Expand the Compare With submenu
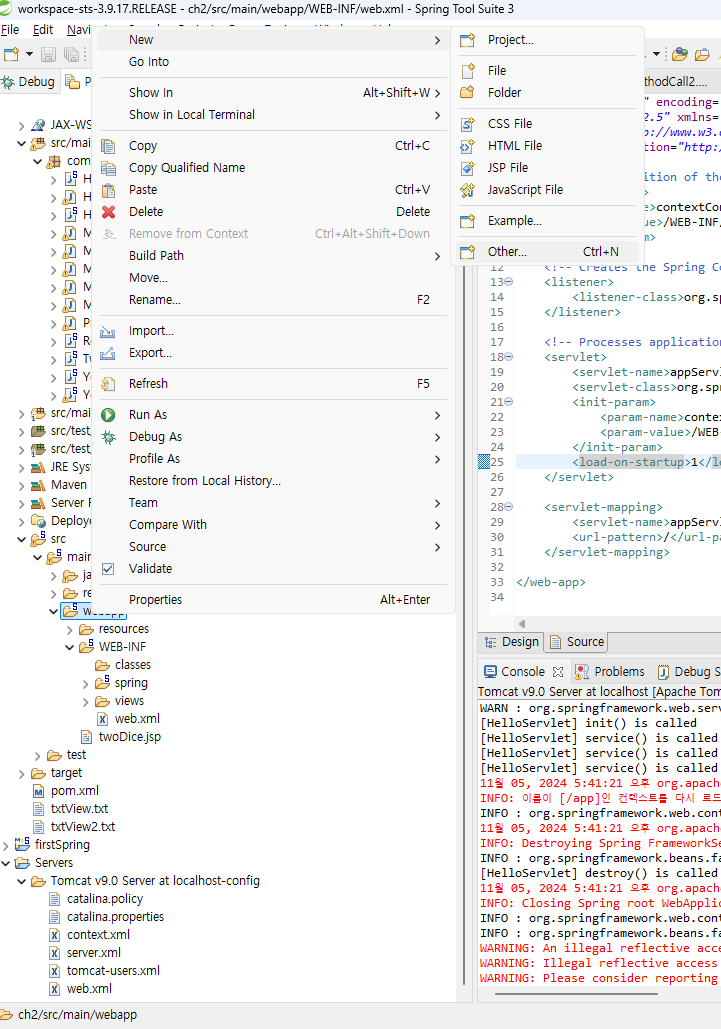Image resolution: width=721 pixels, height=1029 pixels. point(272,525)
